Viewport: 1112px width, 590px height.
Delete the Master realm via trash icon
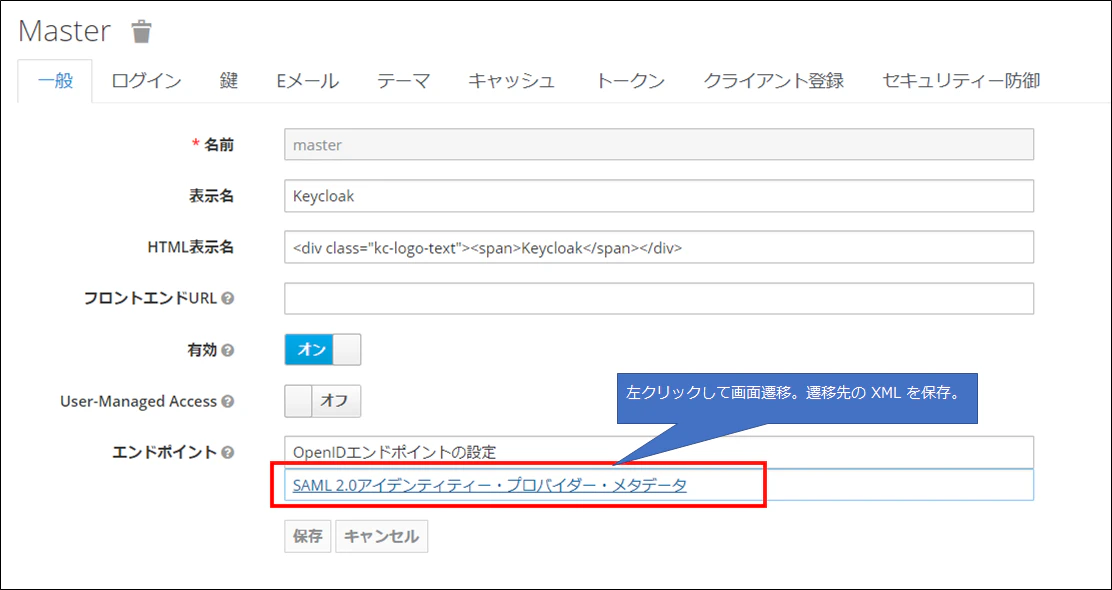tap(142, 31)
